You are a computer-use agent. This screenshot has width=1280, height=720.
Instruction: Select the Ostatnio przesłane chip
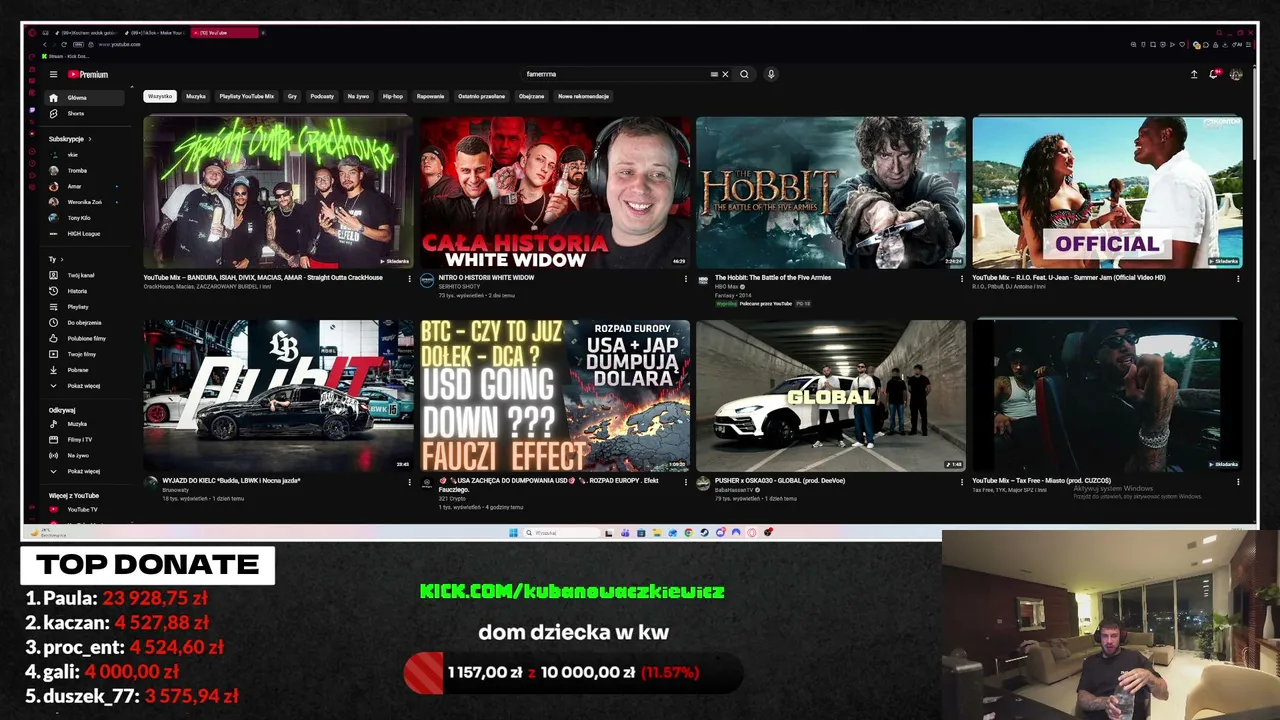(482, 97)
